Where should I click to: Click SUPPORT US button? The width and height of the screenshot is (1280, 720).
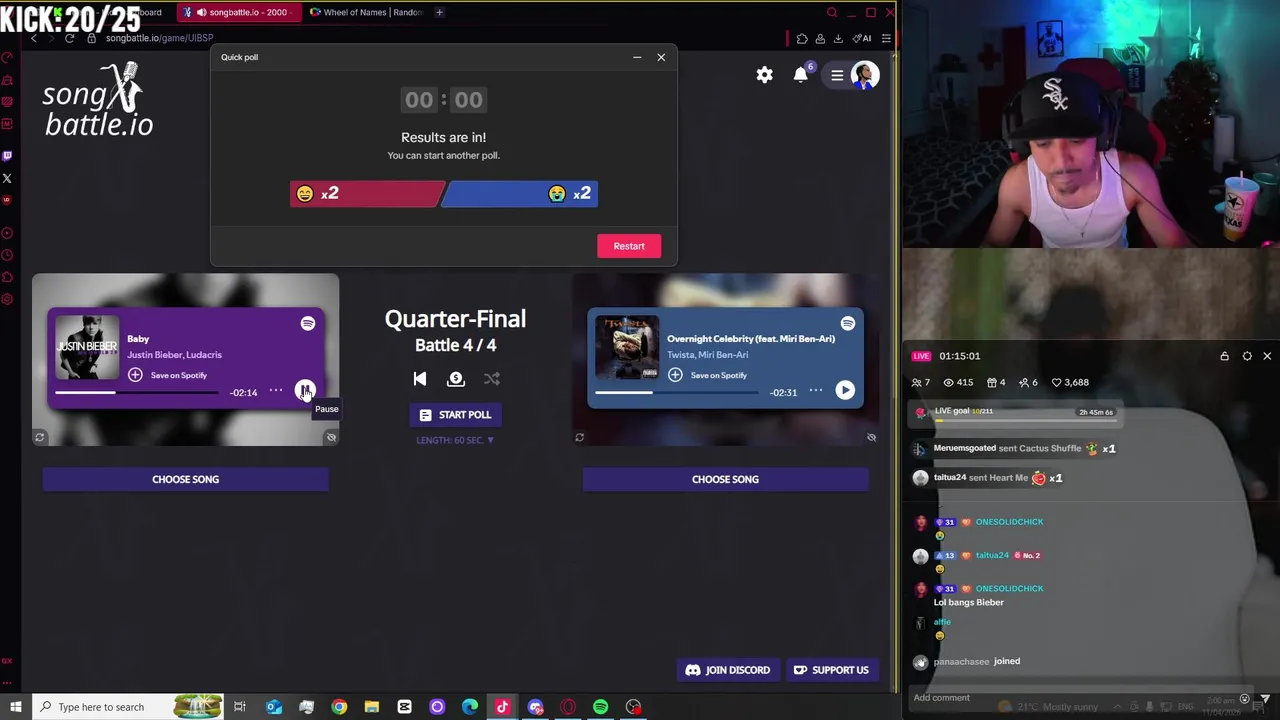click(x=831, y=670)
